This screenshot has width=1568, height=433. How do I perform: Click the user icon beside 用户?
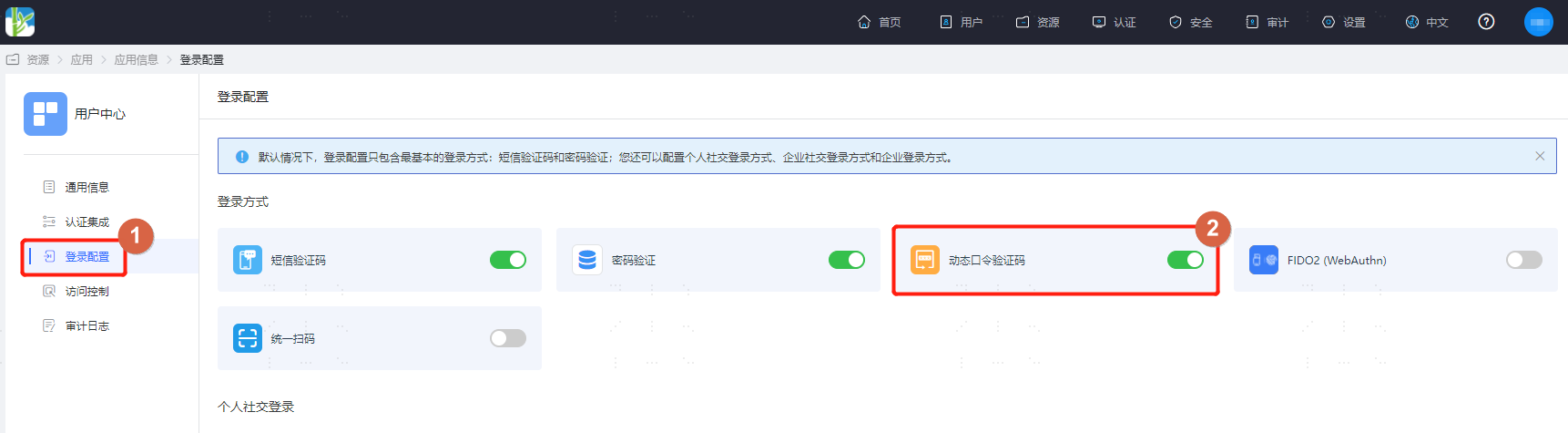[946, 22]
